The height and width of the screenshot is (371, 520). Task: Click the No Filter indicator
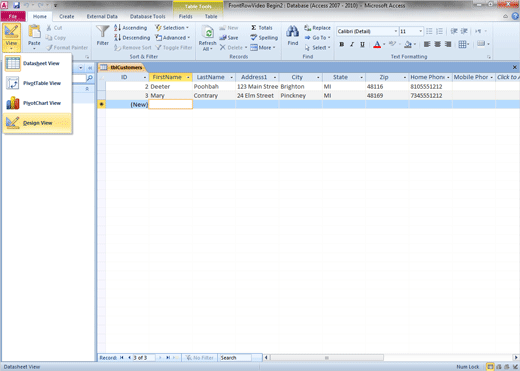click(x=199, y=358)
